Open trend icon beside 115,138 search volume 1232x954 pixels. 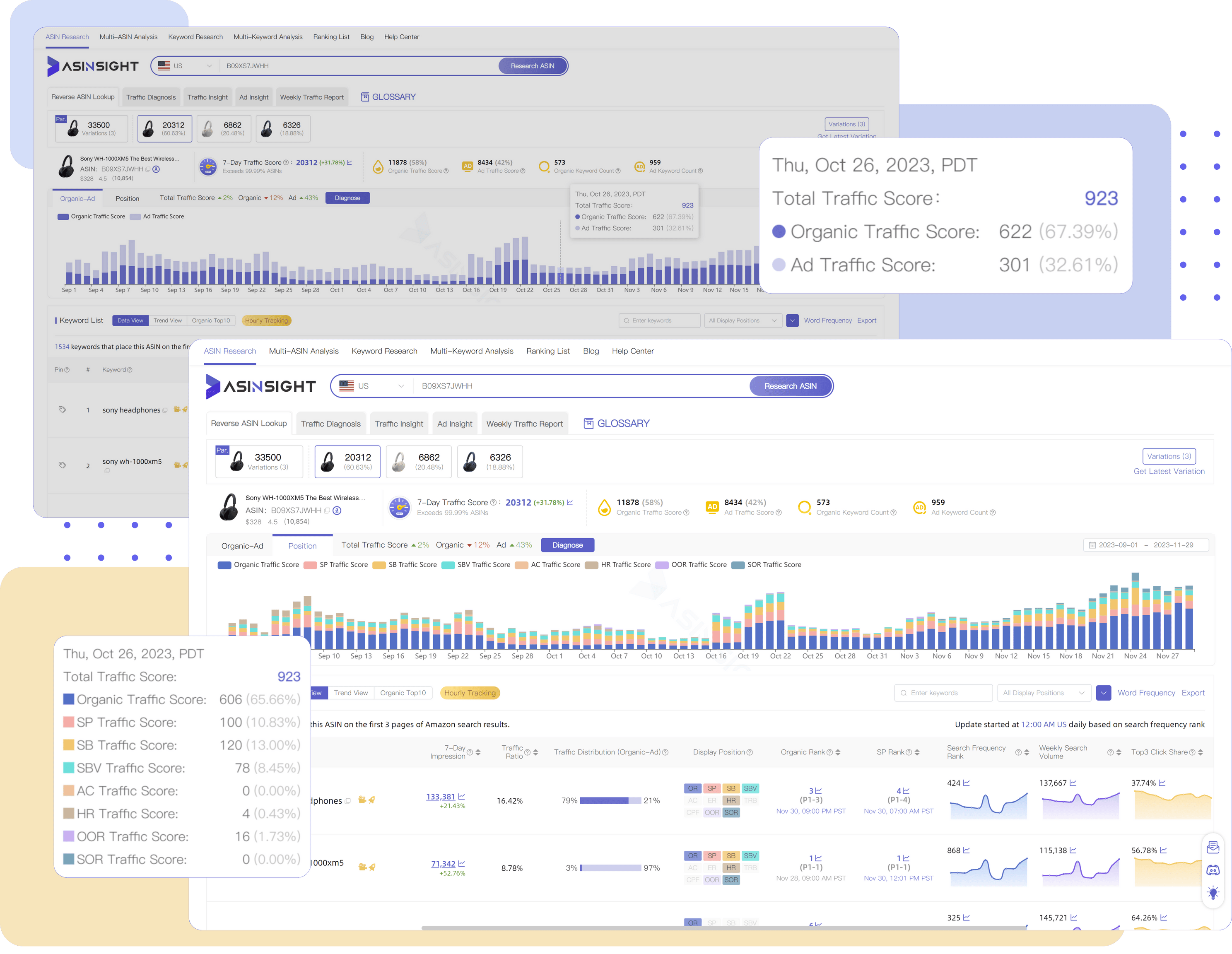[x=1073, y=850]
